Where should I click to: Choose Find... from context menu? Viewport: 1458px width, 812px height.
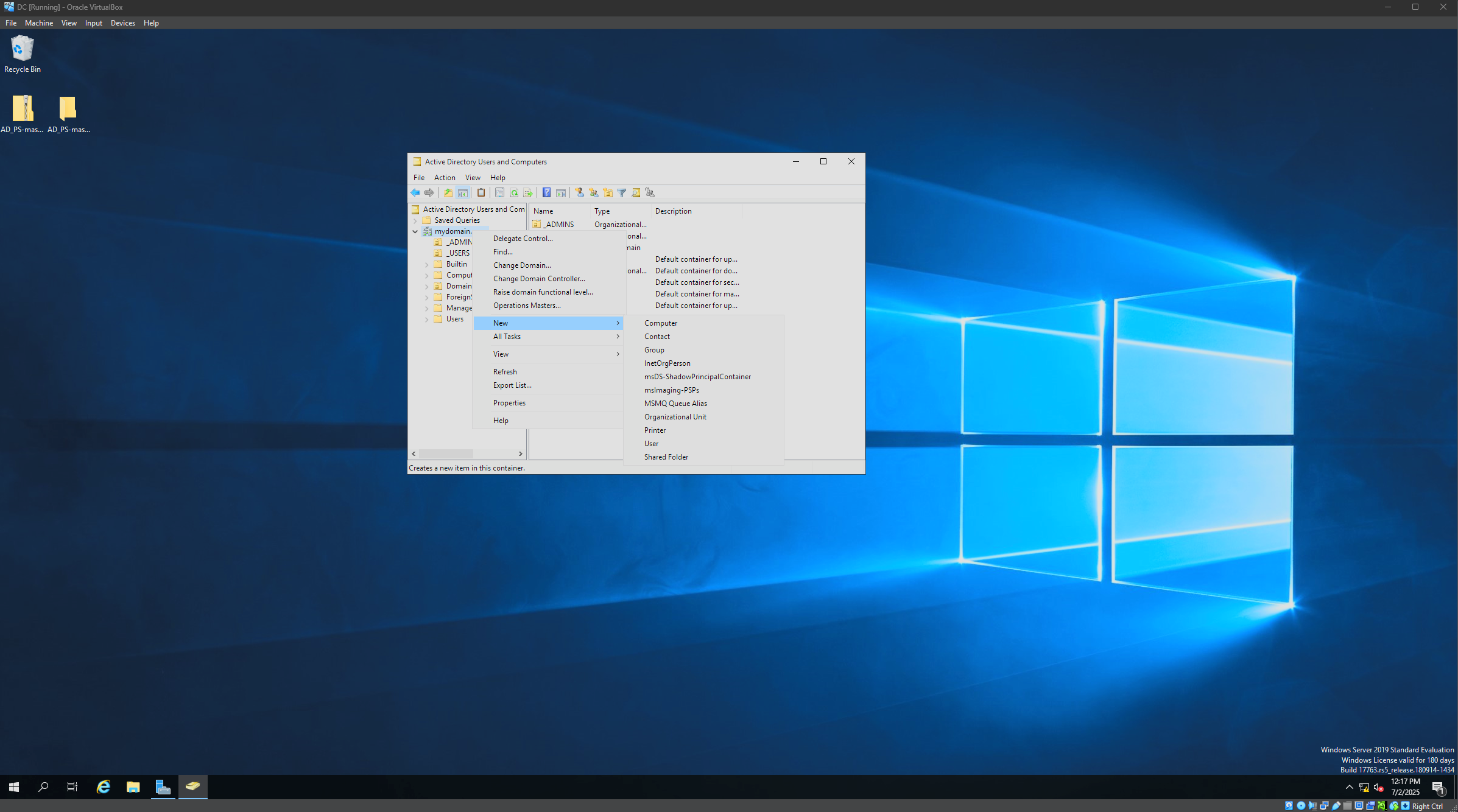point(548,252)
